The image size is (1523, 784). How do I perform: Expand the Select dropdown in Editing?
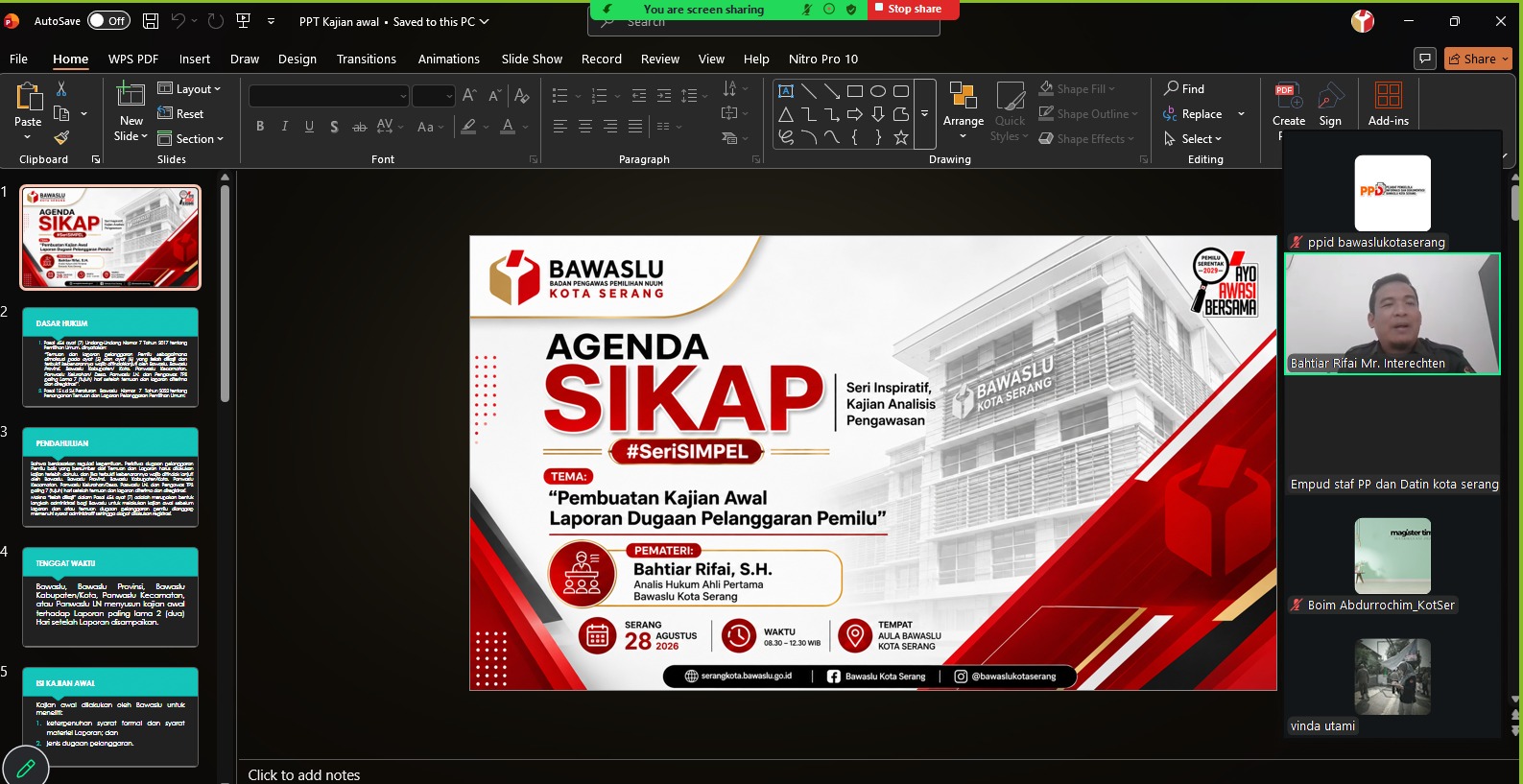click(x=1193, y=138)
